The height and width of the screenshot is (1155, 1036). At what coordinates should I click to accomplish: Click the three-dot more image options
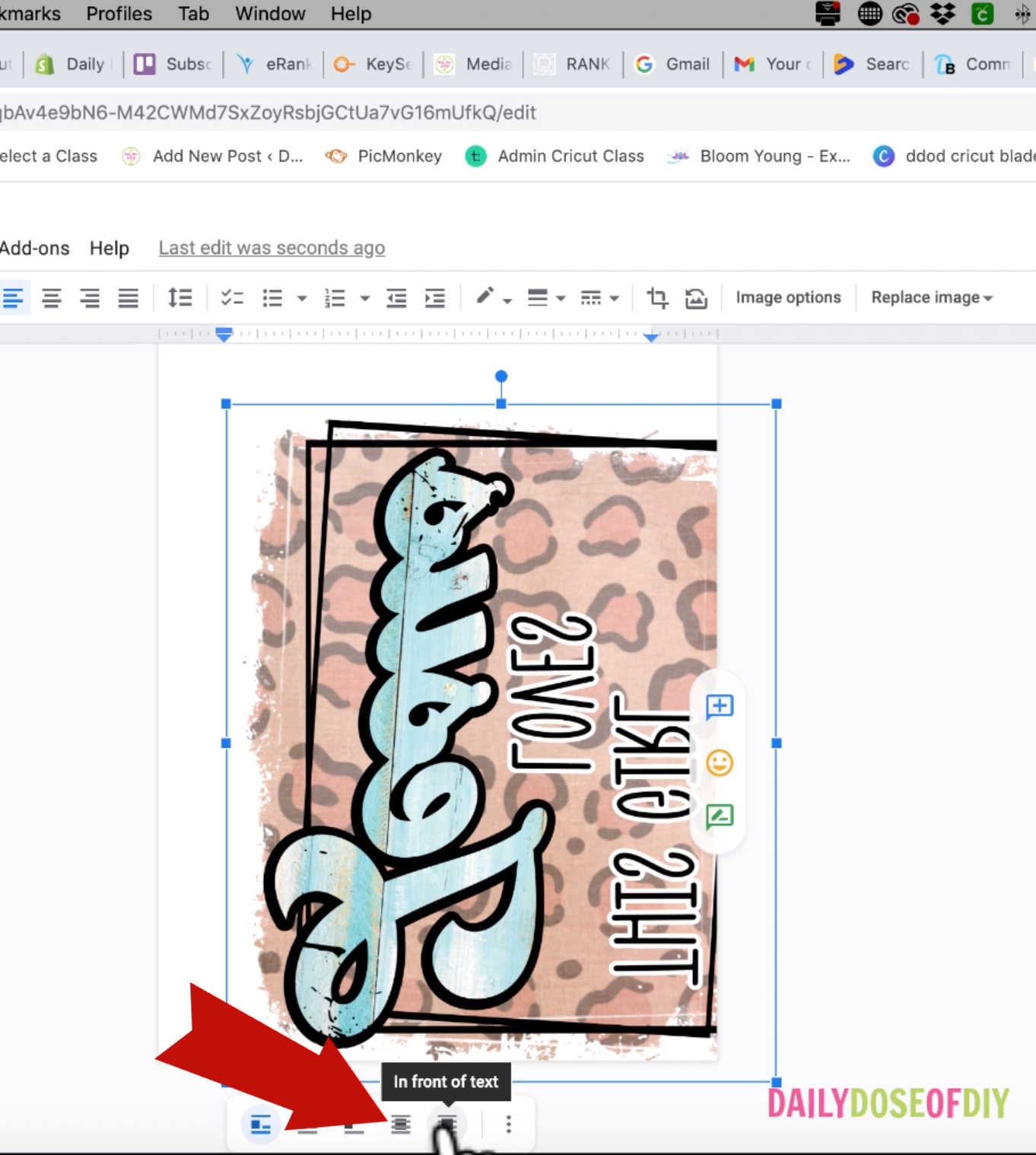pos(508,1124)
